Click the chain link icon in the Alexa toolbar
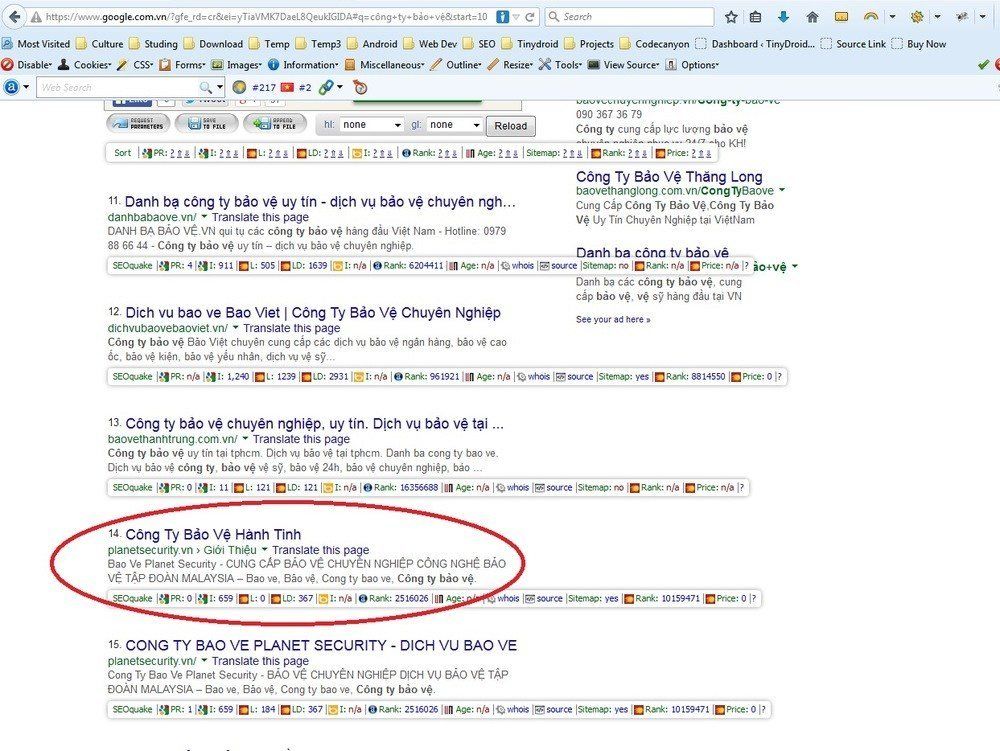Image resolution: width=1000 pixels, height=751 pixels. [x=326, y=87]
